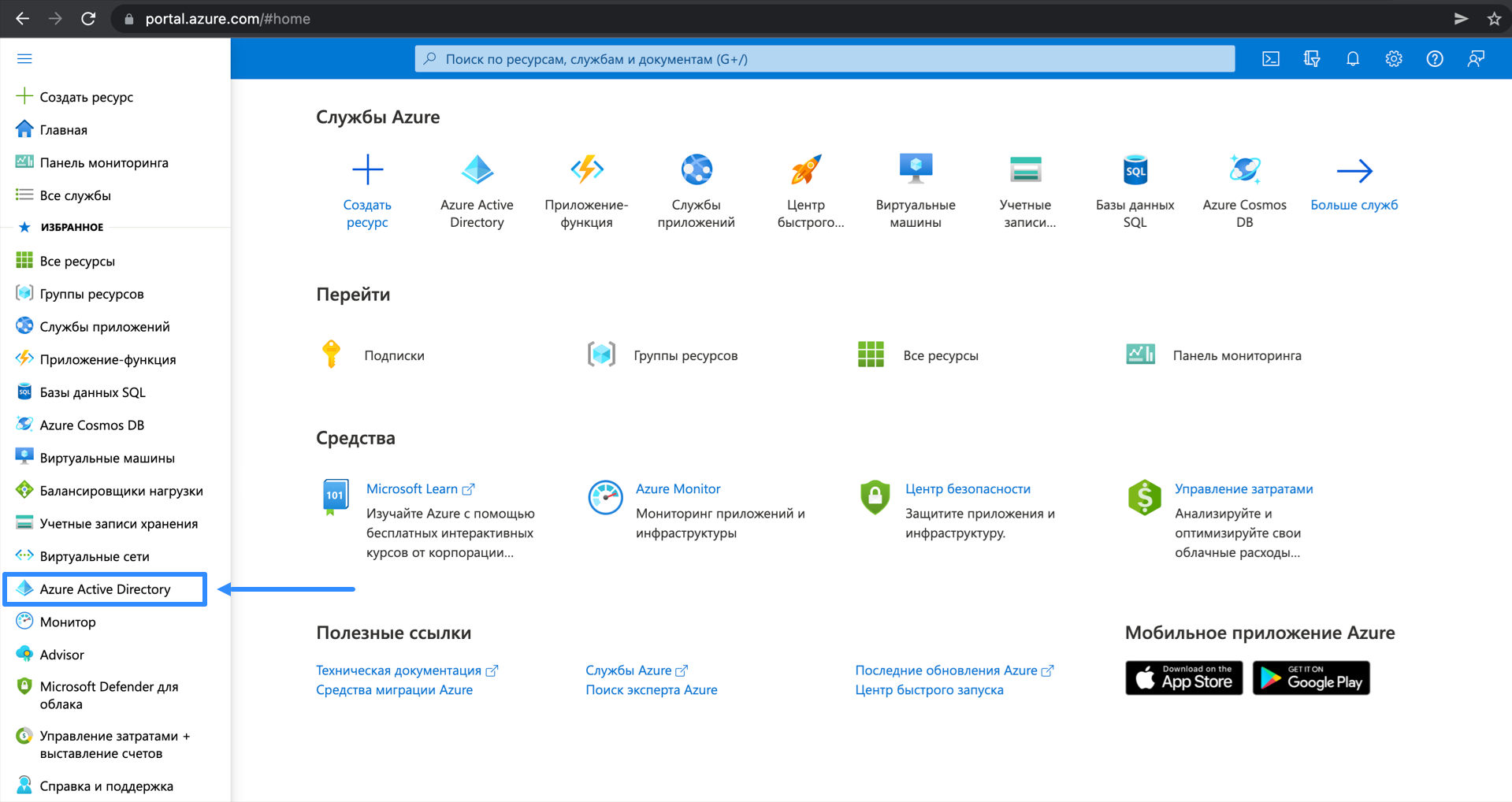
Task: Go to Все ресурсы under Перейти
Action: tap(918, 355)
